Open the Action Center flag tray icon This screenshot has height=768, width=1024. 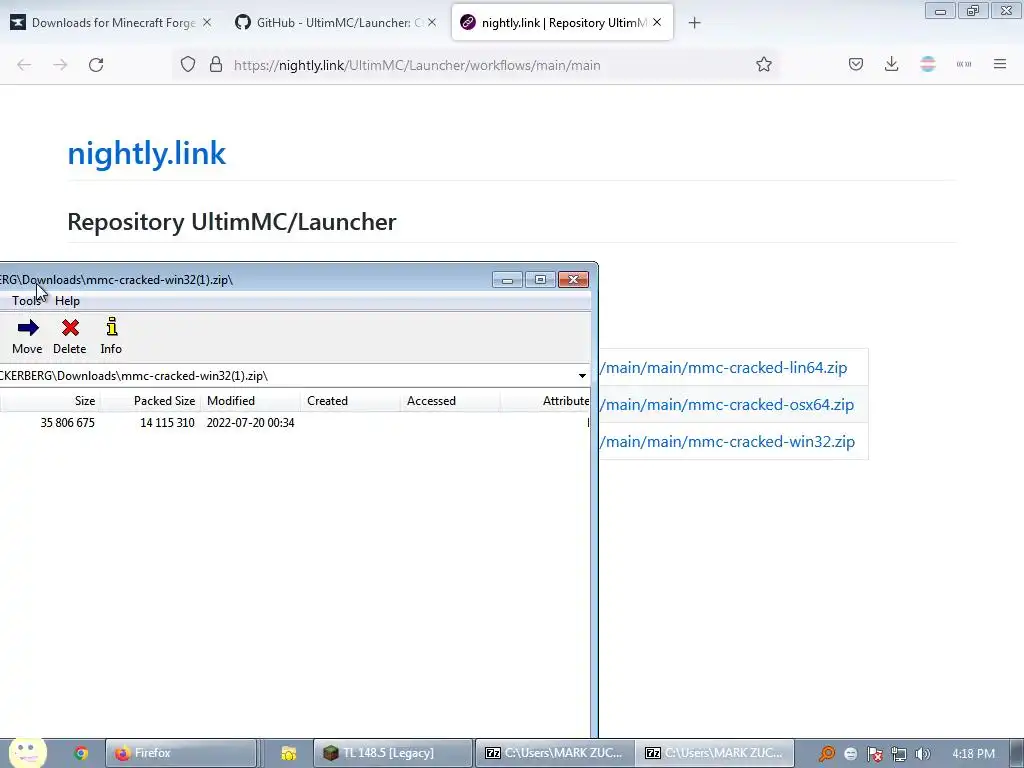874,754
